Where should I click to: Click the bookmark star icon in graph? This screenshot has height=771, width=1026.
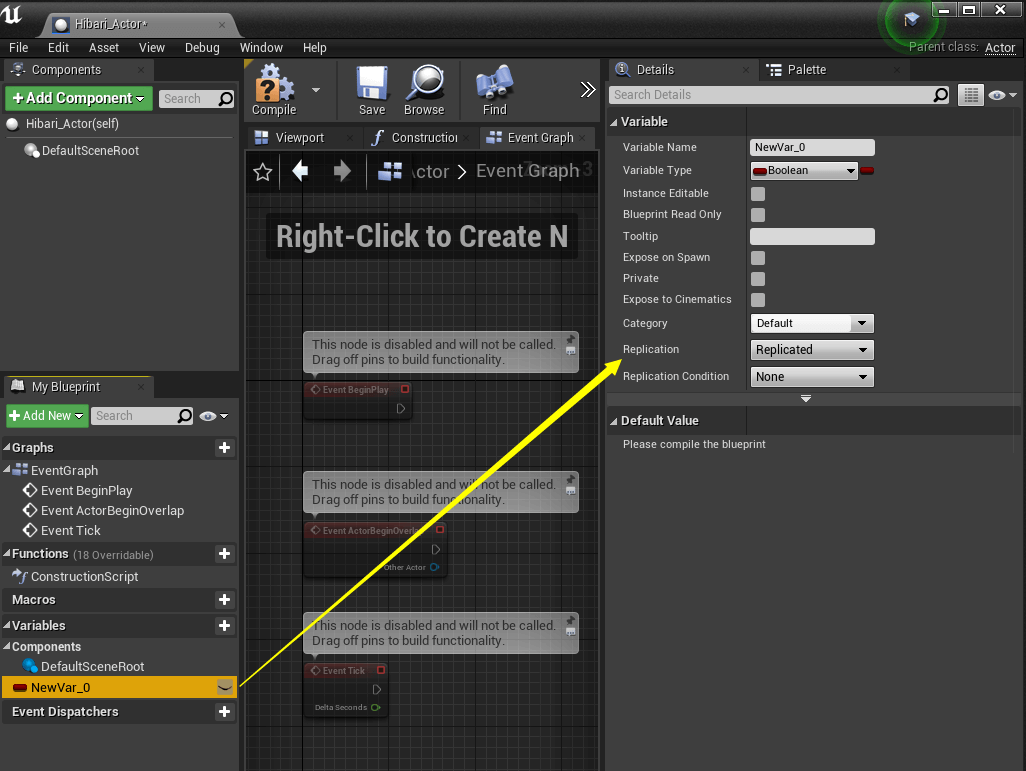click(x=262, y=172)
